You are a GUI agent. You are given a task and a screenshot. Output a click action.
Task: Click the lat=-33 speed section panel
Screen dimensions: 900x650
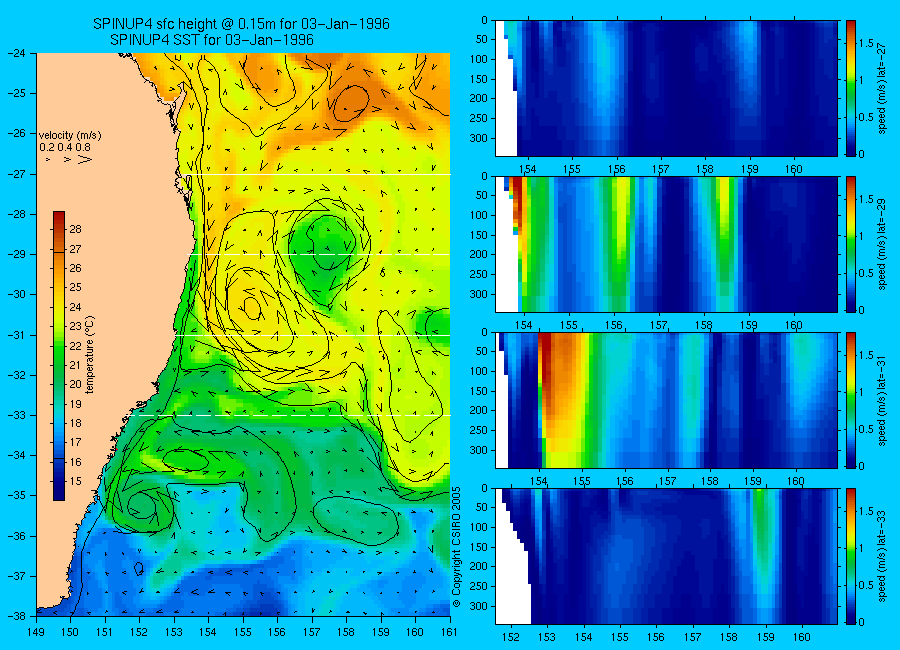coord(666,556)
